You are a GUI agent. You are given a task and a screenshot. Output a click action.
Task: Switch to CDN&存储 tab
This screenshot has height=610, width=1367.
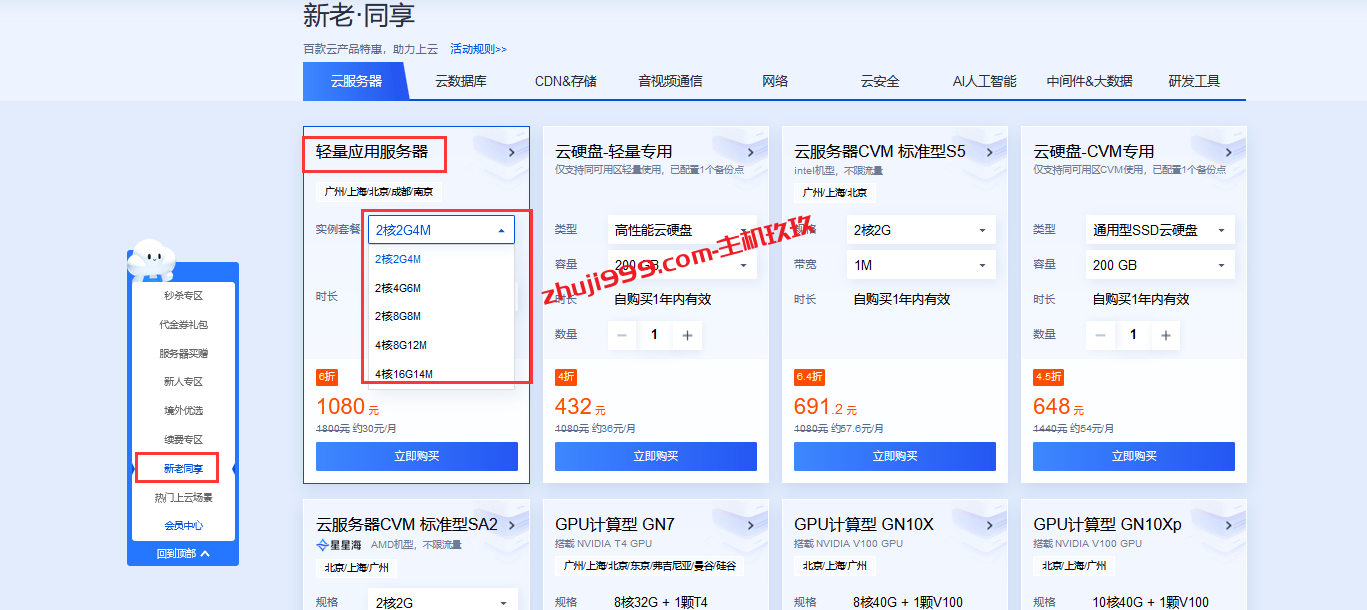tap(566, 81)
